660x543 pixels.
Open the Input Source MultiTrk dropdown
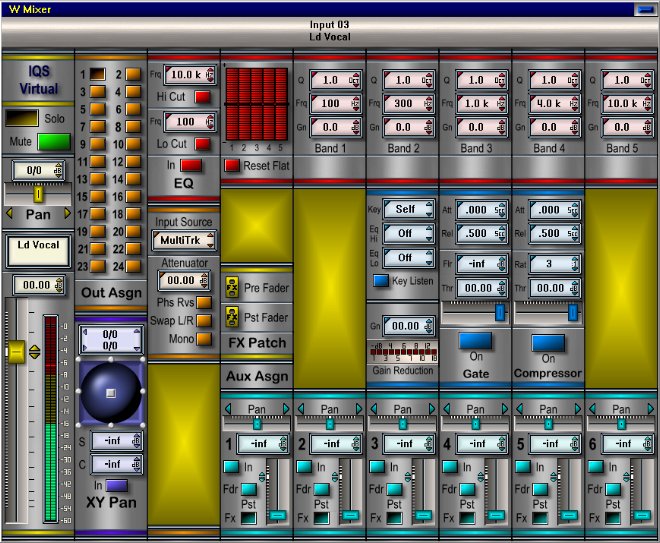(x=182, y=240)
